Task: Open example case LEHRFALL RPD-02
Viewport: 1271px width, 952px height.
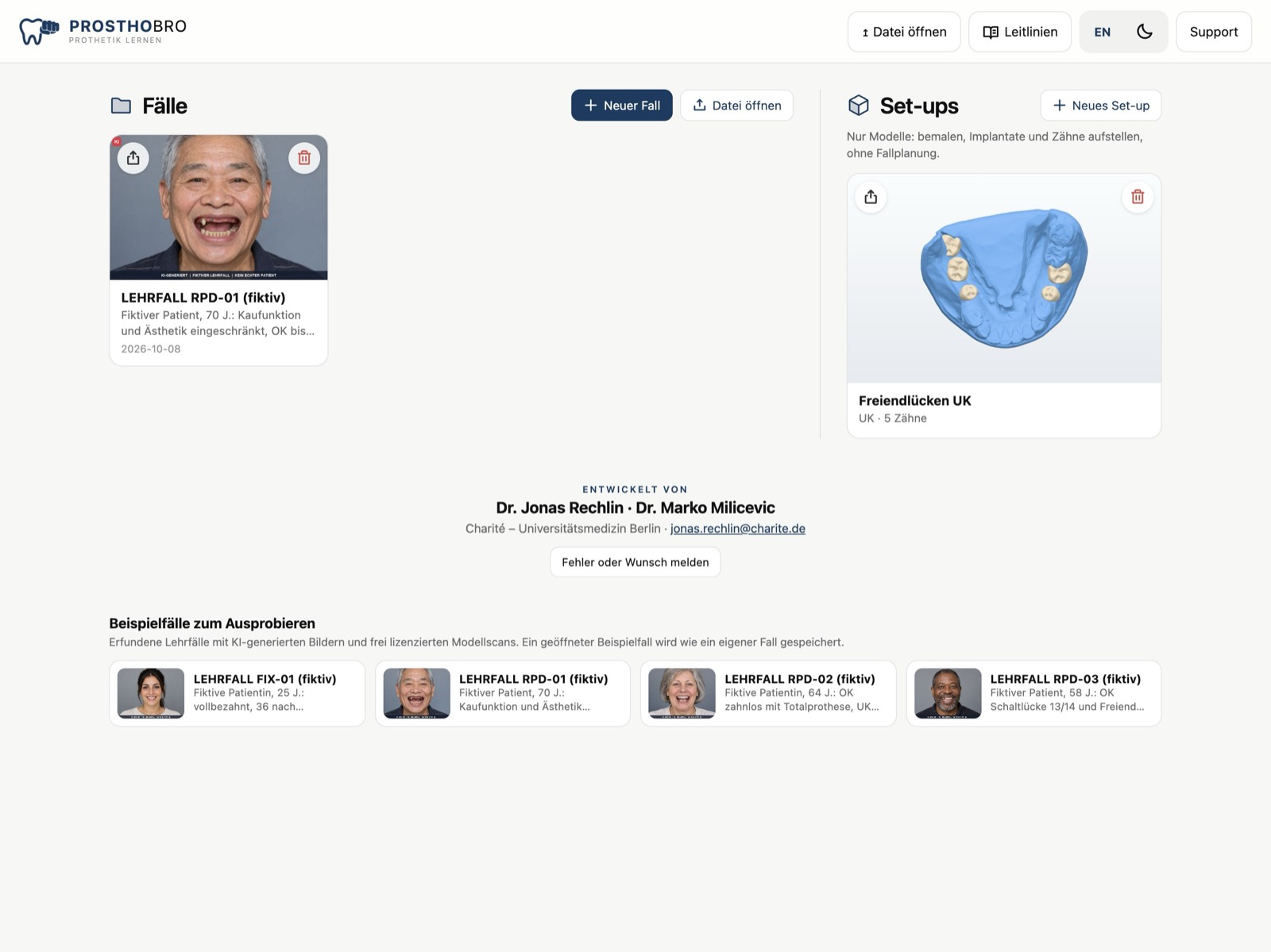Action: 768,693
